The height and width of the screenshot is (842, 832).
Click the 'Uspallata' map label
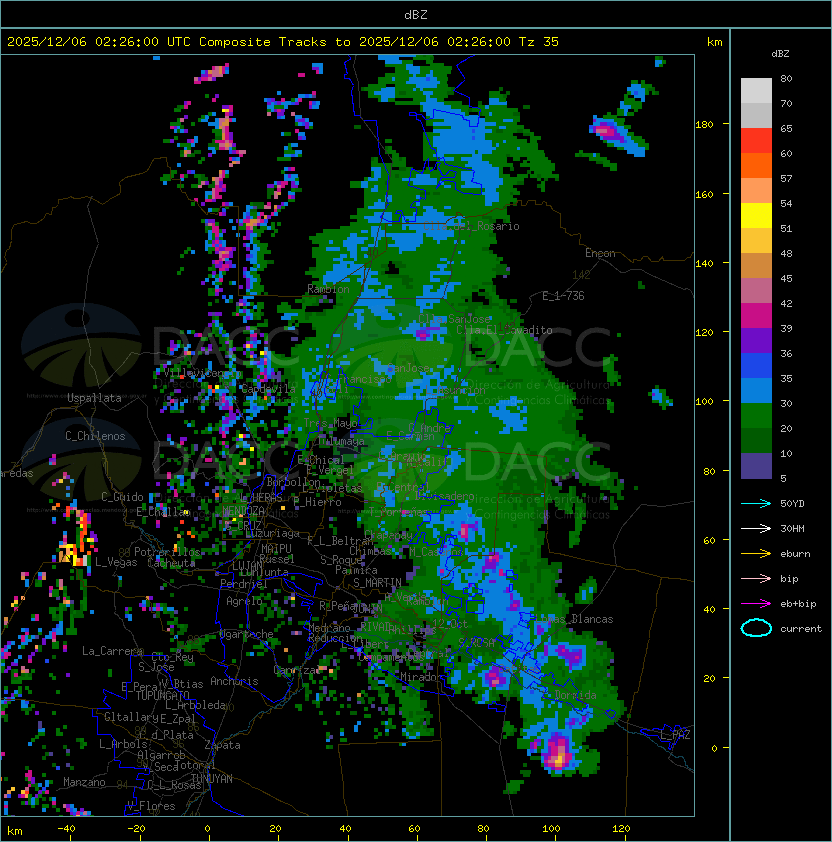(x=94, y=398)
